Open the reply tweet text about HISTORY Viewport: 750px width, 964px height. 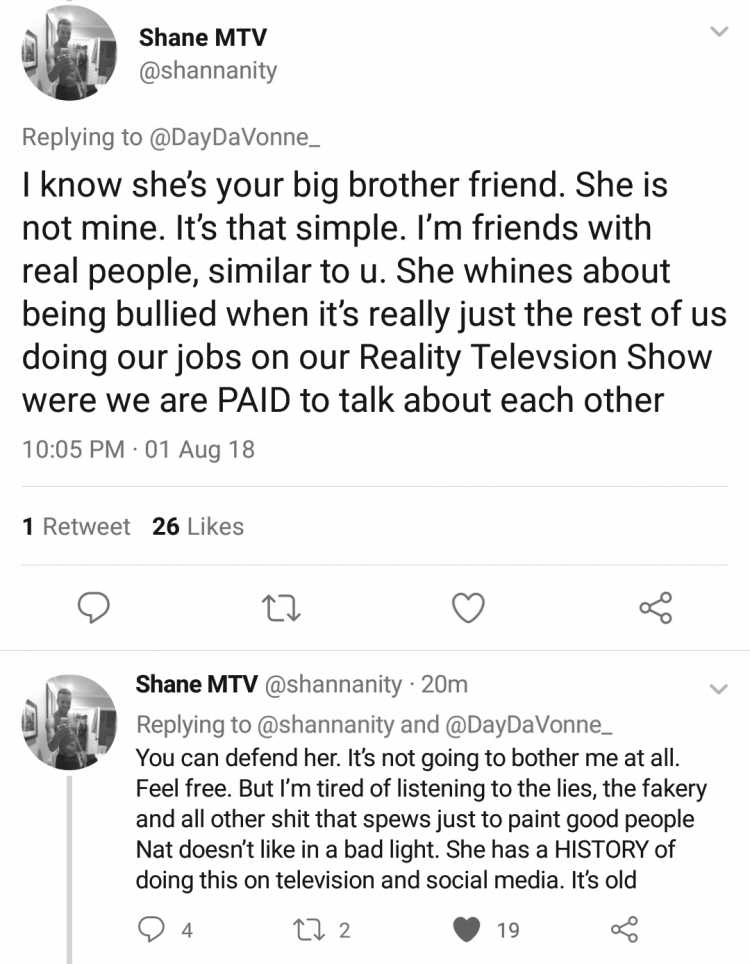[421, 818]
